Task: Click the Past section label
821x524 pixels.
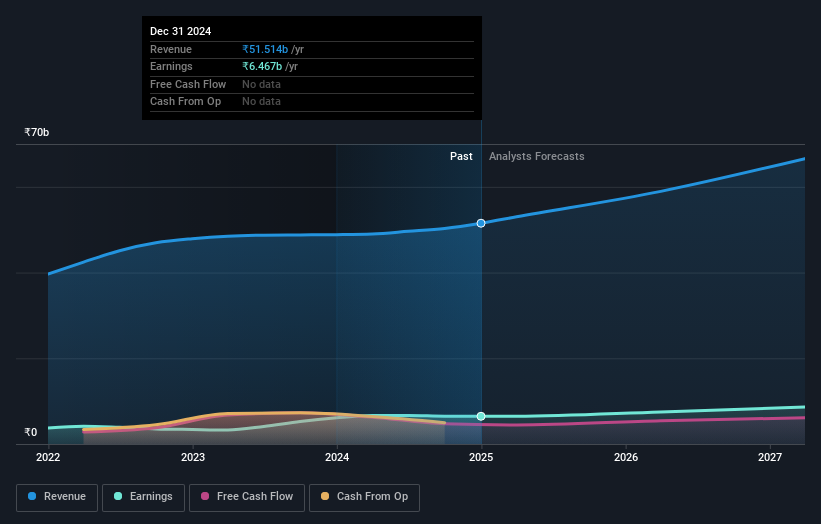Action: click(x=461, y=156)
